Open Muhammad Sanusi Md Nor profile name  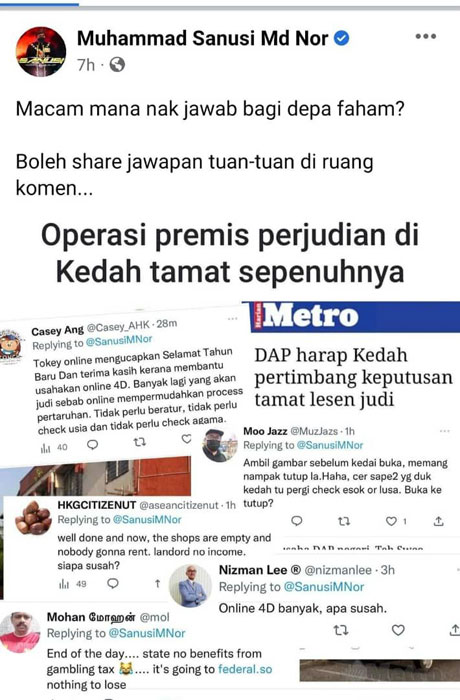(203, 38)
